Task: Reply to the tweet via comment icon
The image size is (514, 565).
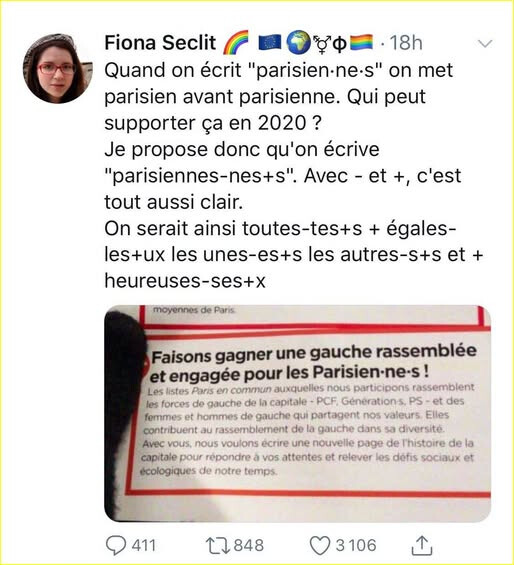Action: click(116, 546)
